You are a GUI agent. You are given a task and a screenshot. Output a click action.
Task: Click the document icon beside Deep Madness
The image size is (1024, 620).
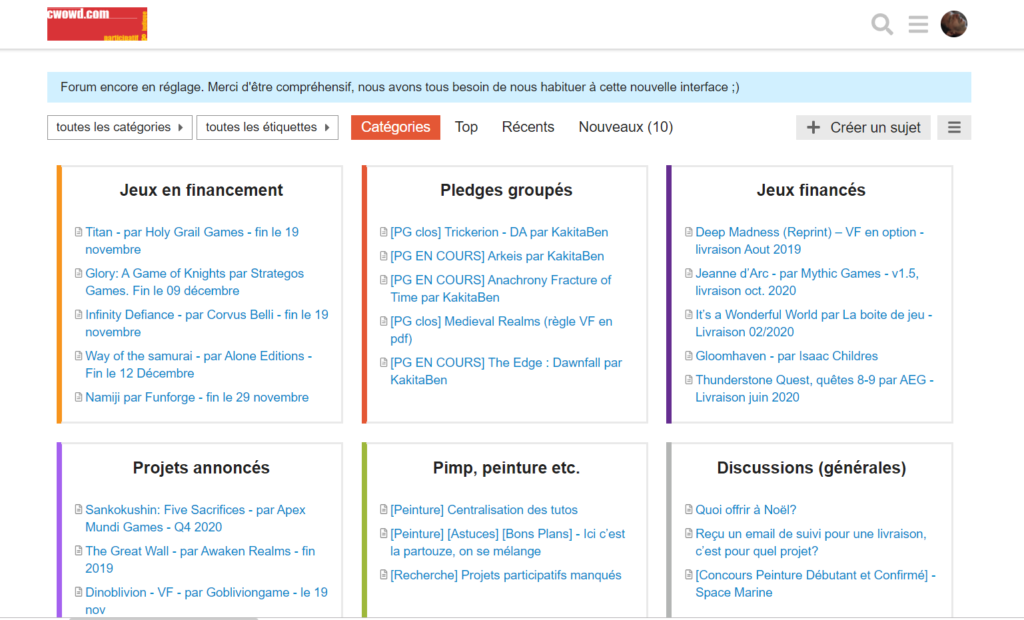688,232
